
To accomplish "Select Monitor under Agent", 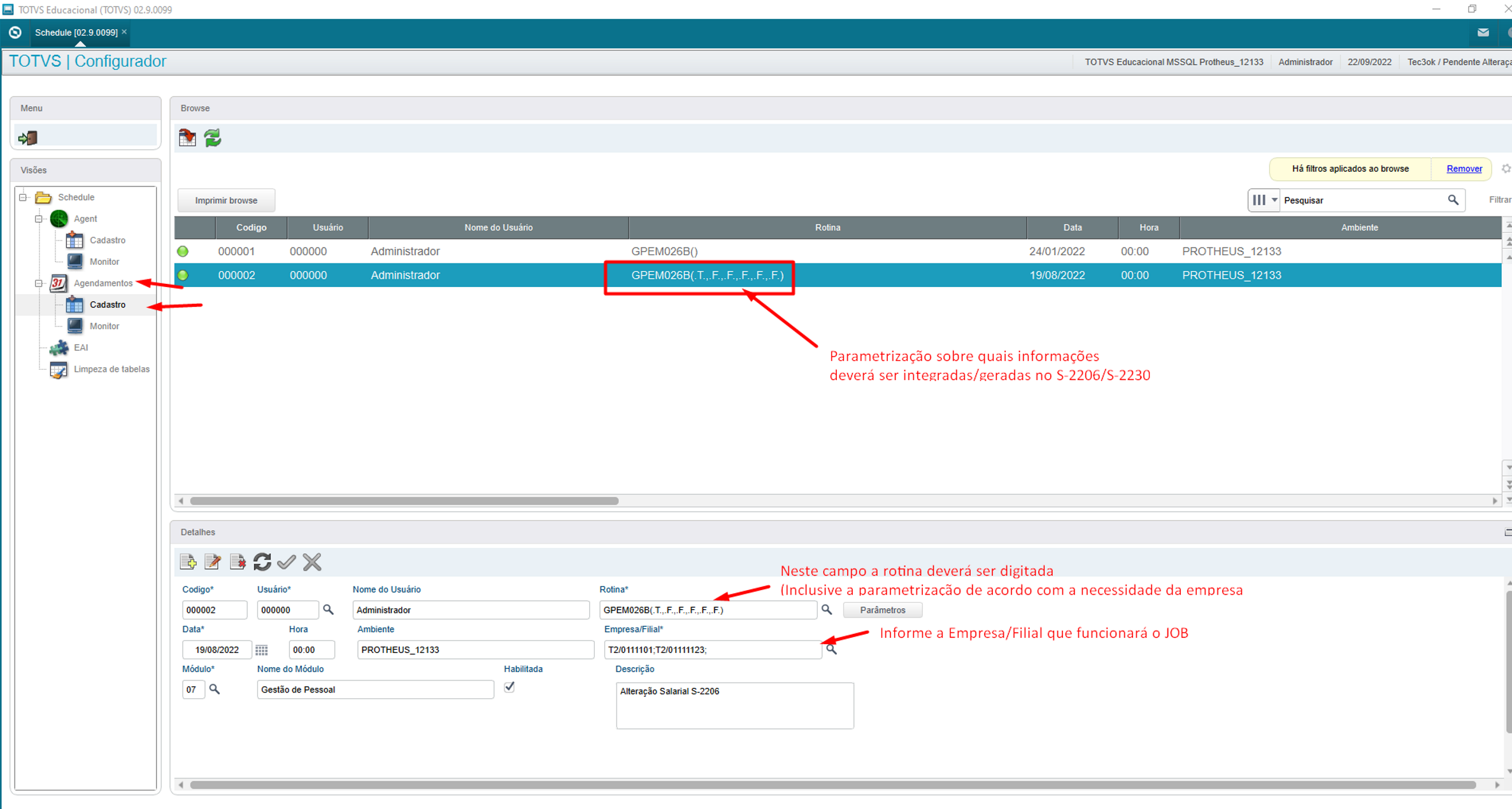I will coord(104,262).
